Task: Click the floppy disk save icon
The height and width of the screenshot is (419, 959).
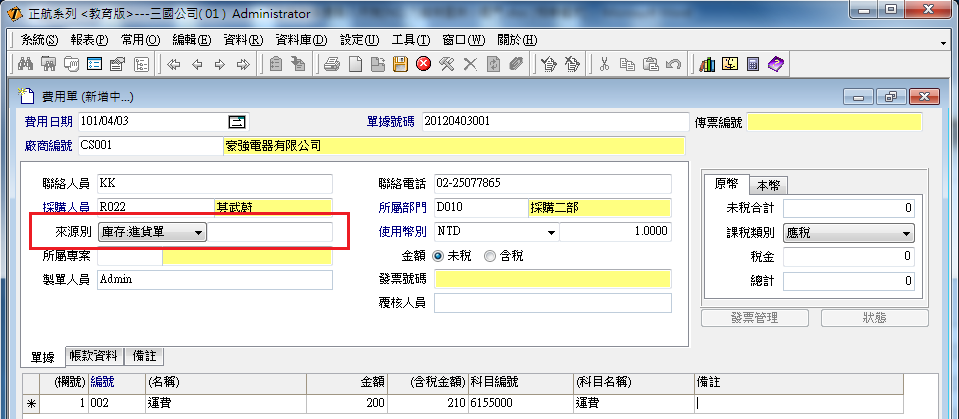Action: click(x=399, y=65)
